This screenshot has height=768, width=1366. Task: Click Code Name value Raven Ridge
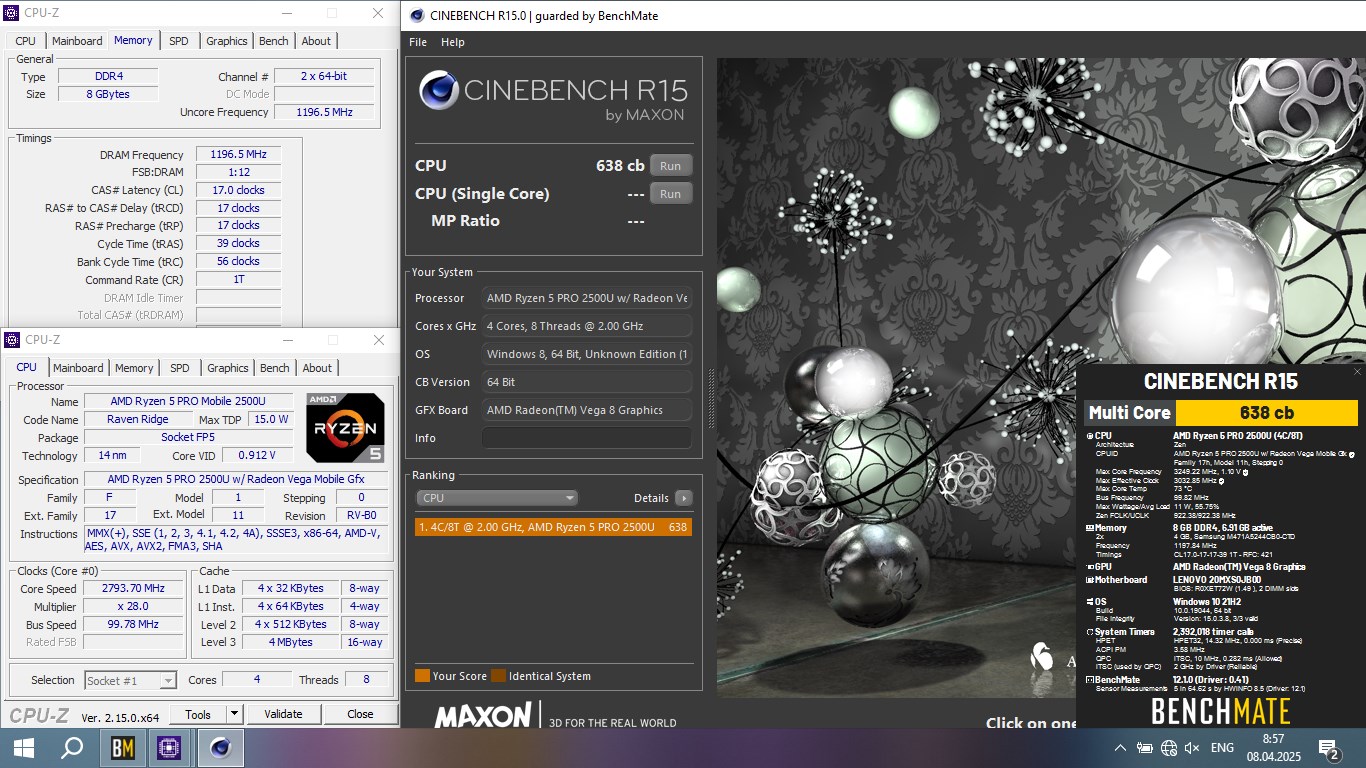(x=138, y=420)
